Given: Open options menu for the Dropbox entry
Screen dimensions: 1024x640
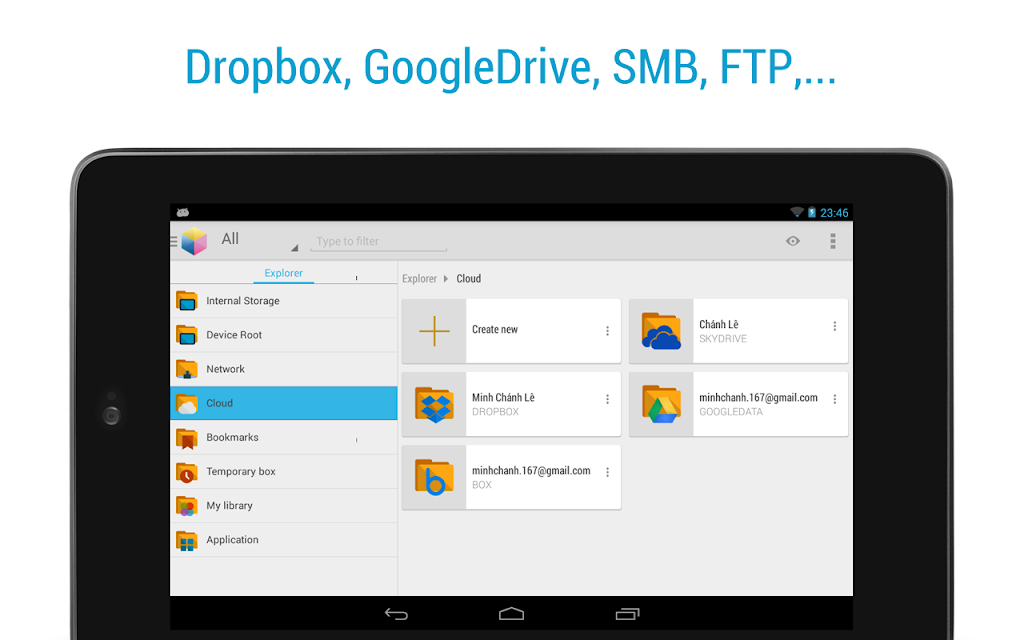Looking at the screenshot, I should click(607, 399).
